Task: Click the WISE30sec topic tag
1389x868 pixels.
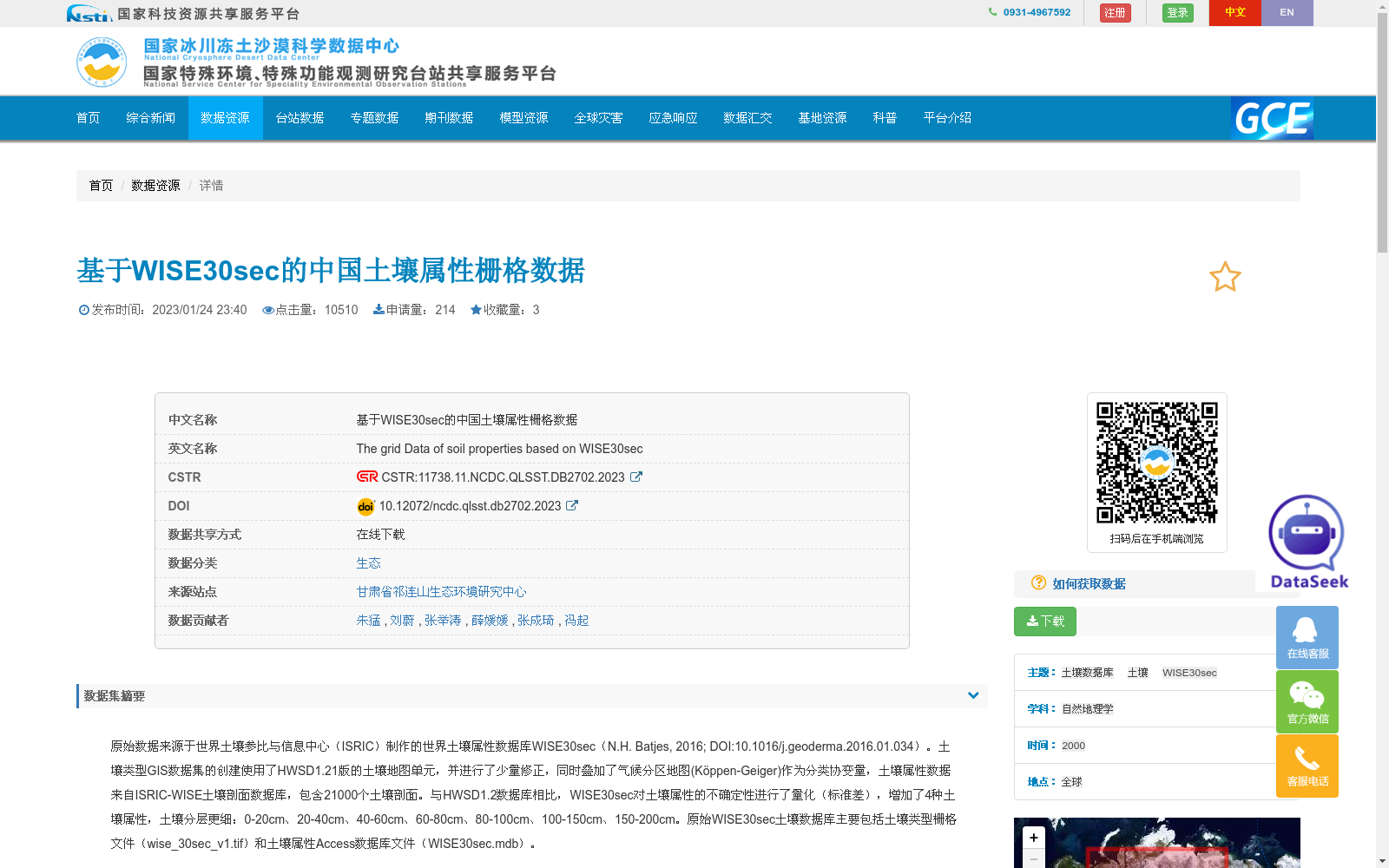Action: tap(1189, 673)
